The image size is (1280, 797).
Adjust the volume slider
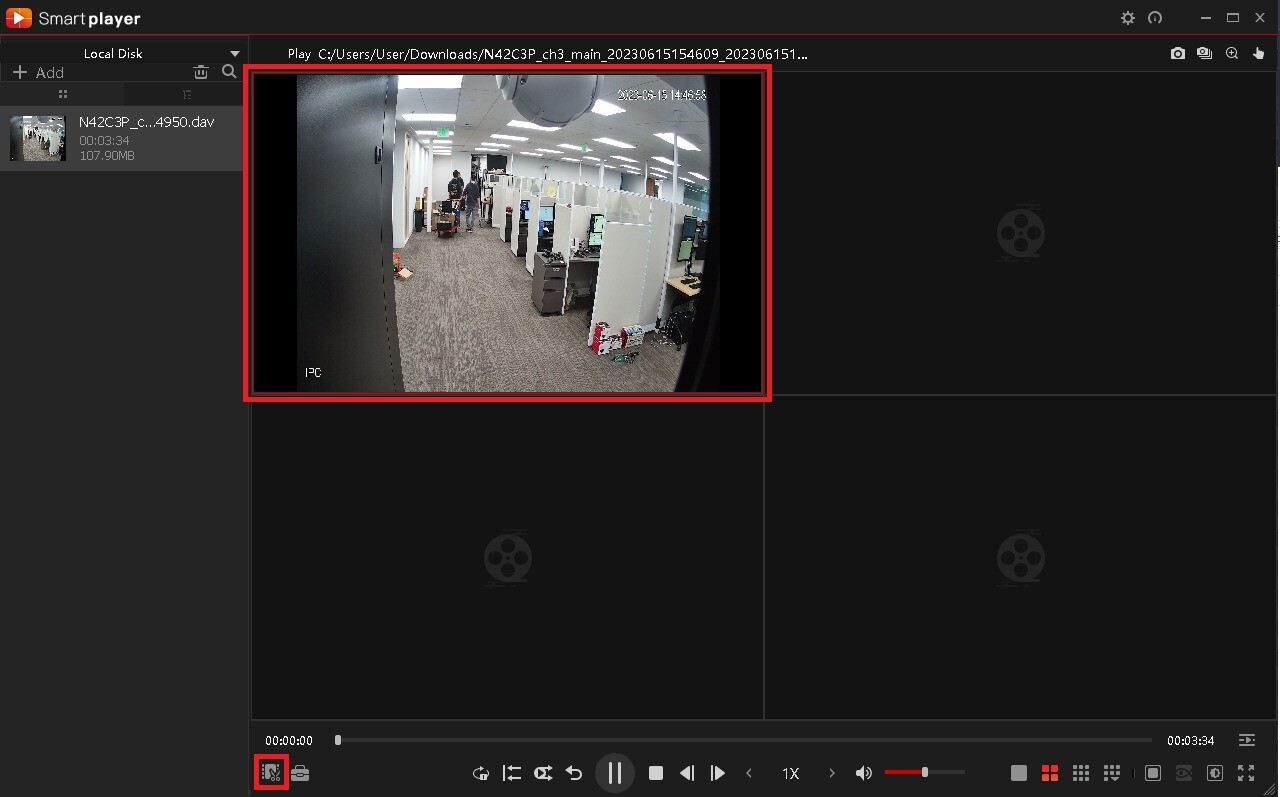tap(925, 772)
